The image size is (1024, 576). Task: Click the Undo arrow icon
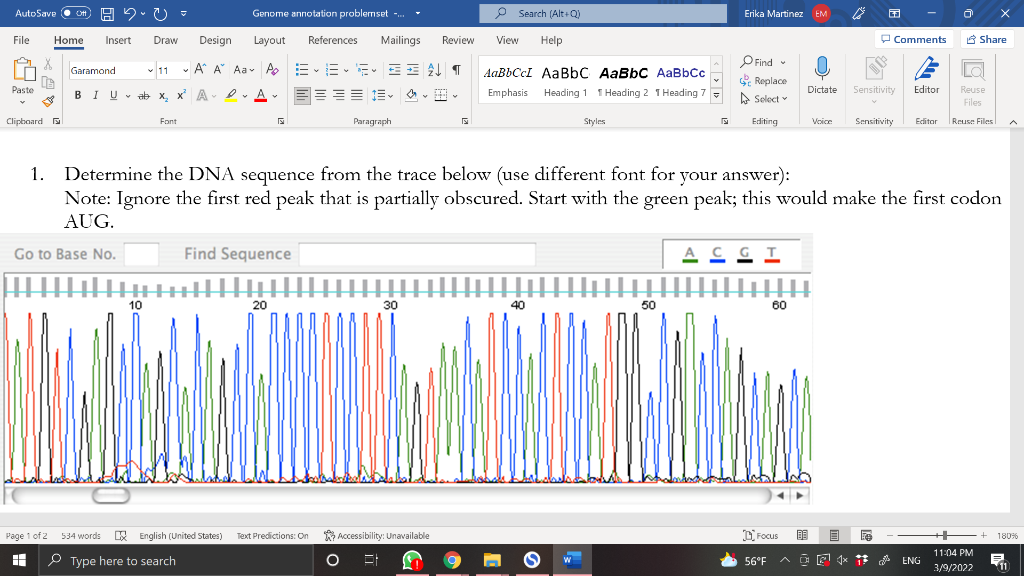click(x=129, y=13)
